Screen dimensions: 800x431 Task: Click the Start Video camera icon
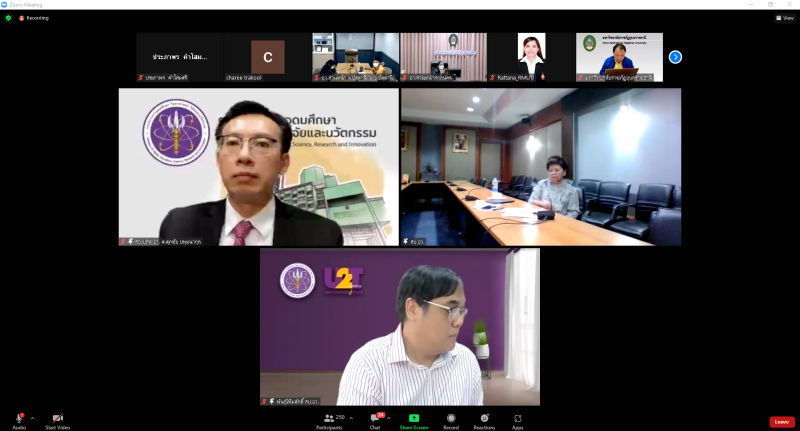click(57, 417)
